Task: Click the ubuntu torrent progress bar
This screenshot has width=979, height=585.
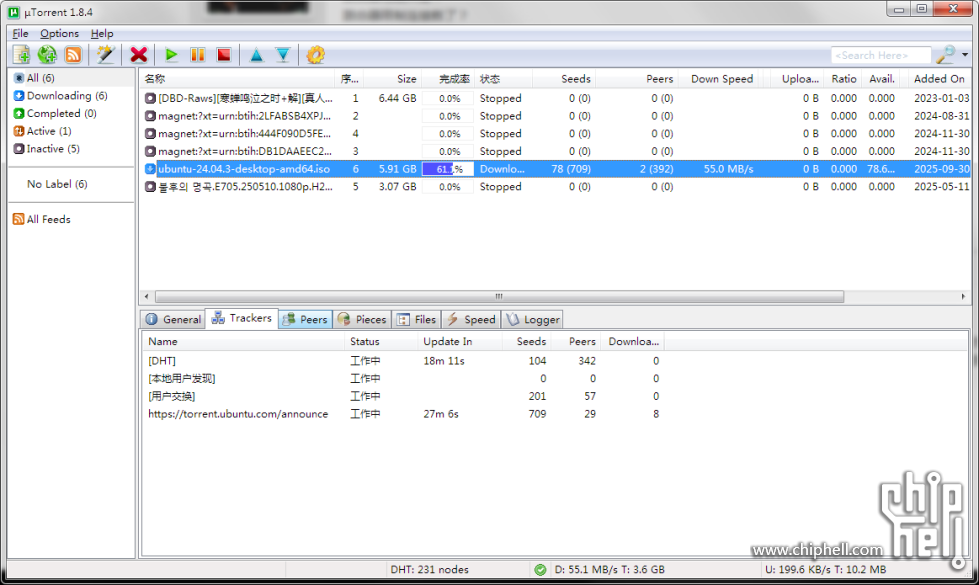Action: pos(448,169)
